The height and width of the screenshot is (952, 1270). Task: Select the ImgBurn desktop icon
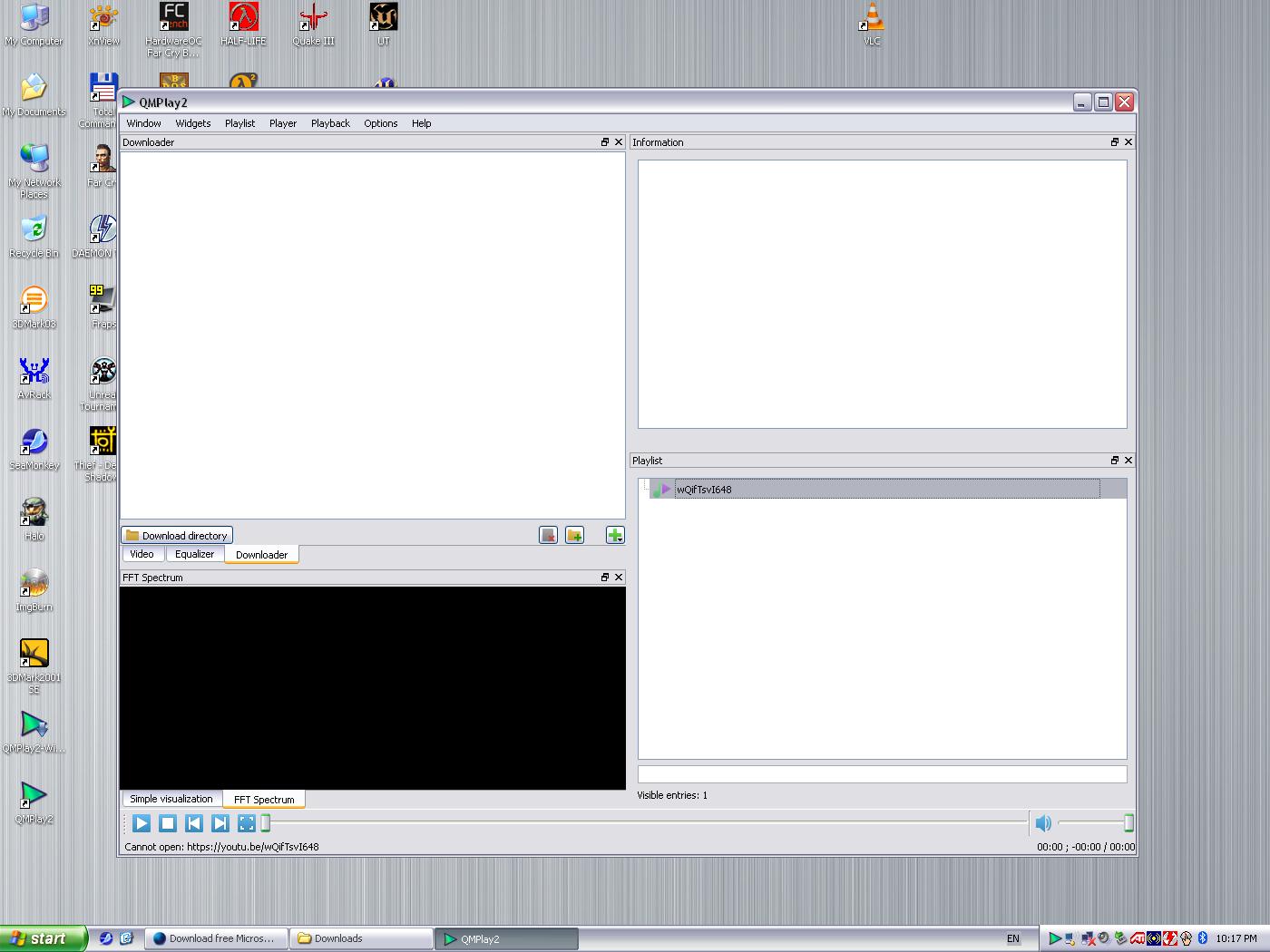34,590
